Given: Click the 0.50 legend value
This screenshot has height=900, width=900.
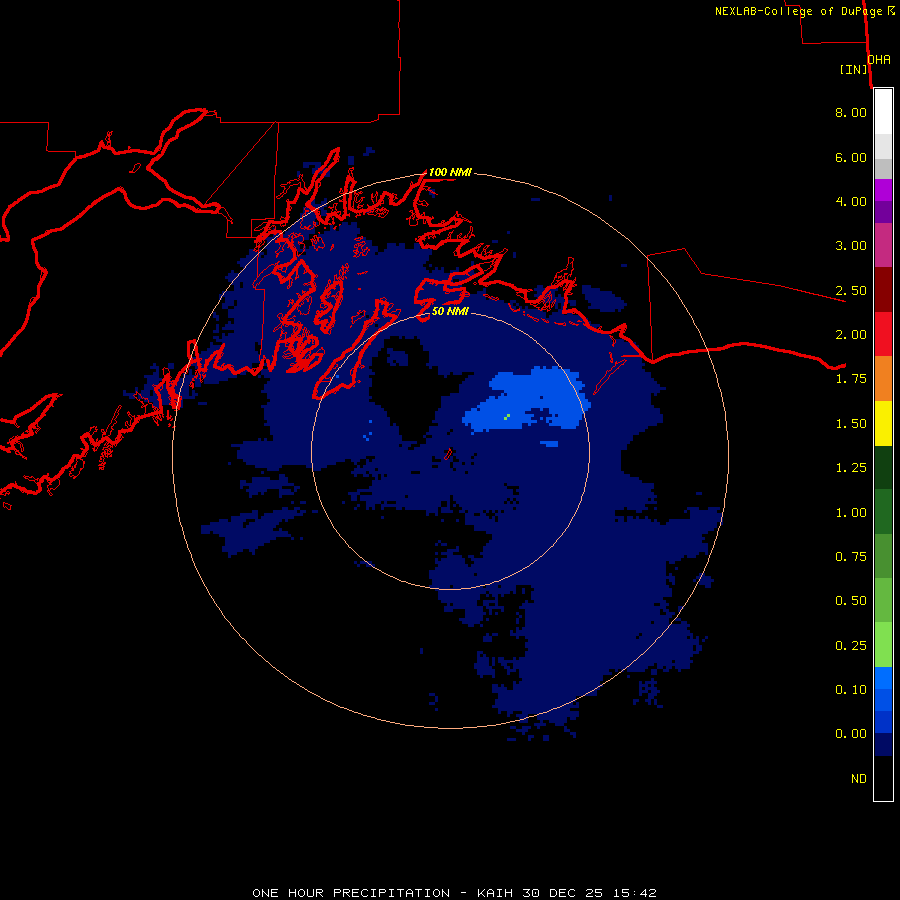Looking at the screenshot, I should pyautogui.click(x=851, y=601).
